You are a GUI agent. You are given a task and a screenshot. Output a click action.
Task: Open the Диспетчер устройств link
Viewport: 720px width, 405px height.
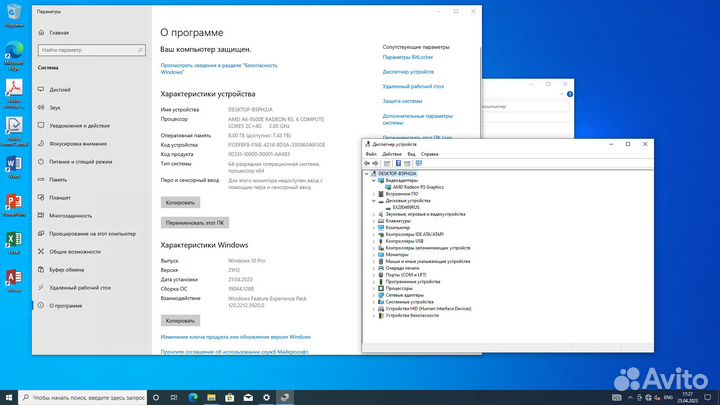pos(408,72)
